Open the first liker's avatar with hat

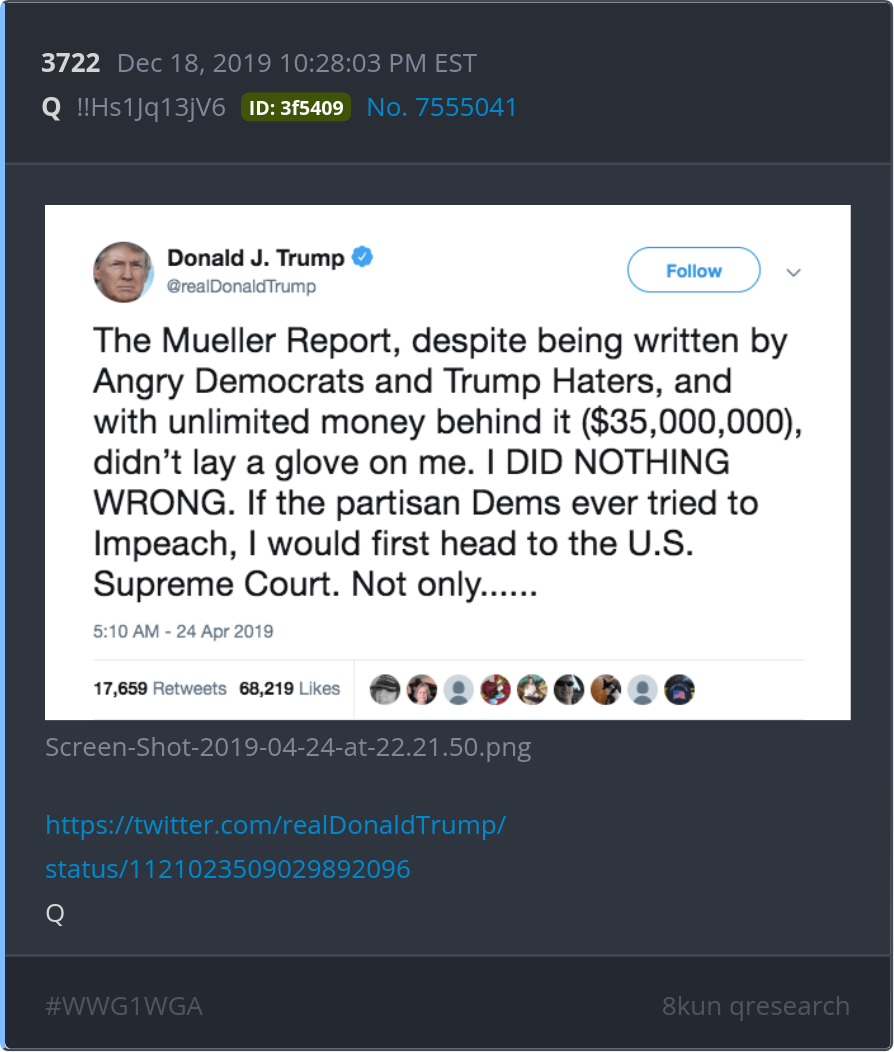pos(385,689)
